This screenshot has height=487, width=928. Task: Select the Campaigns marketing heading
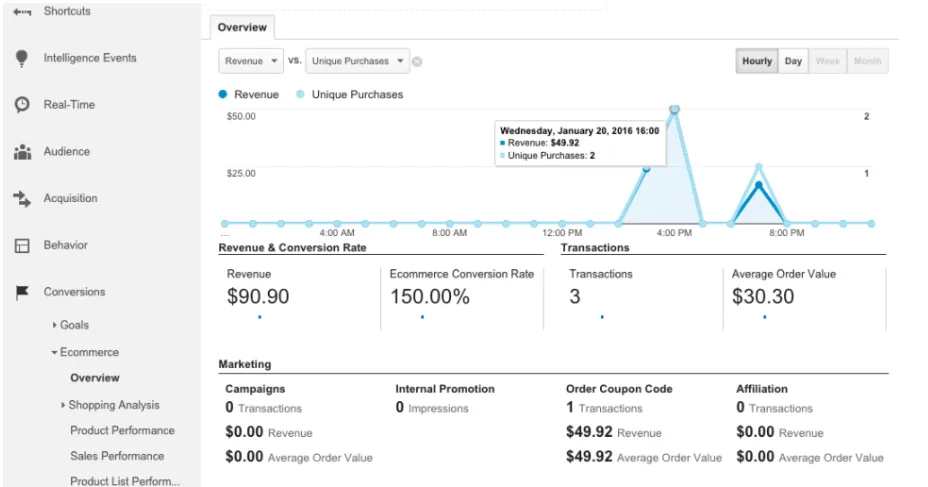[x=255, y=389]
